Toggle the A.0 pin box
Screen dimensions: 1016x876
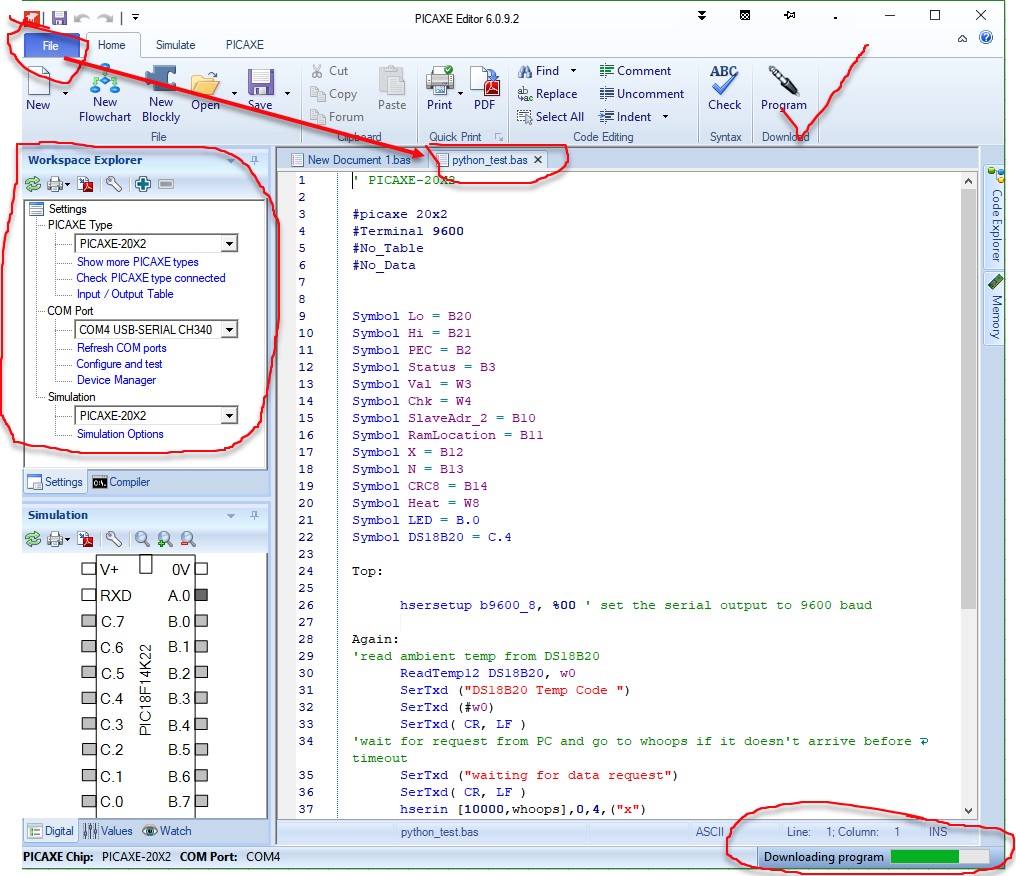point(202,594)
